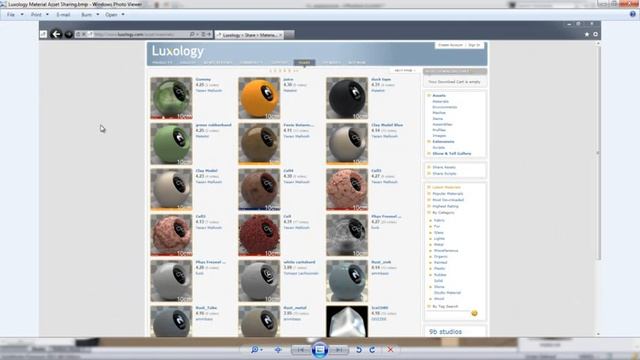This screenshot has width=640, height=360.
Task: Click Rust_Tube title link
Action: tap(206, 308)
